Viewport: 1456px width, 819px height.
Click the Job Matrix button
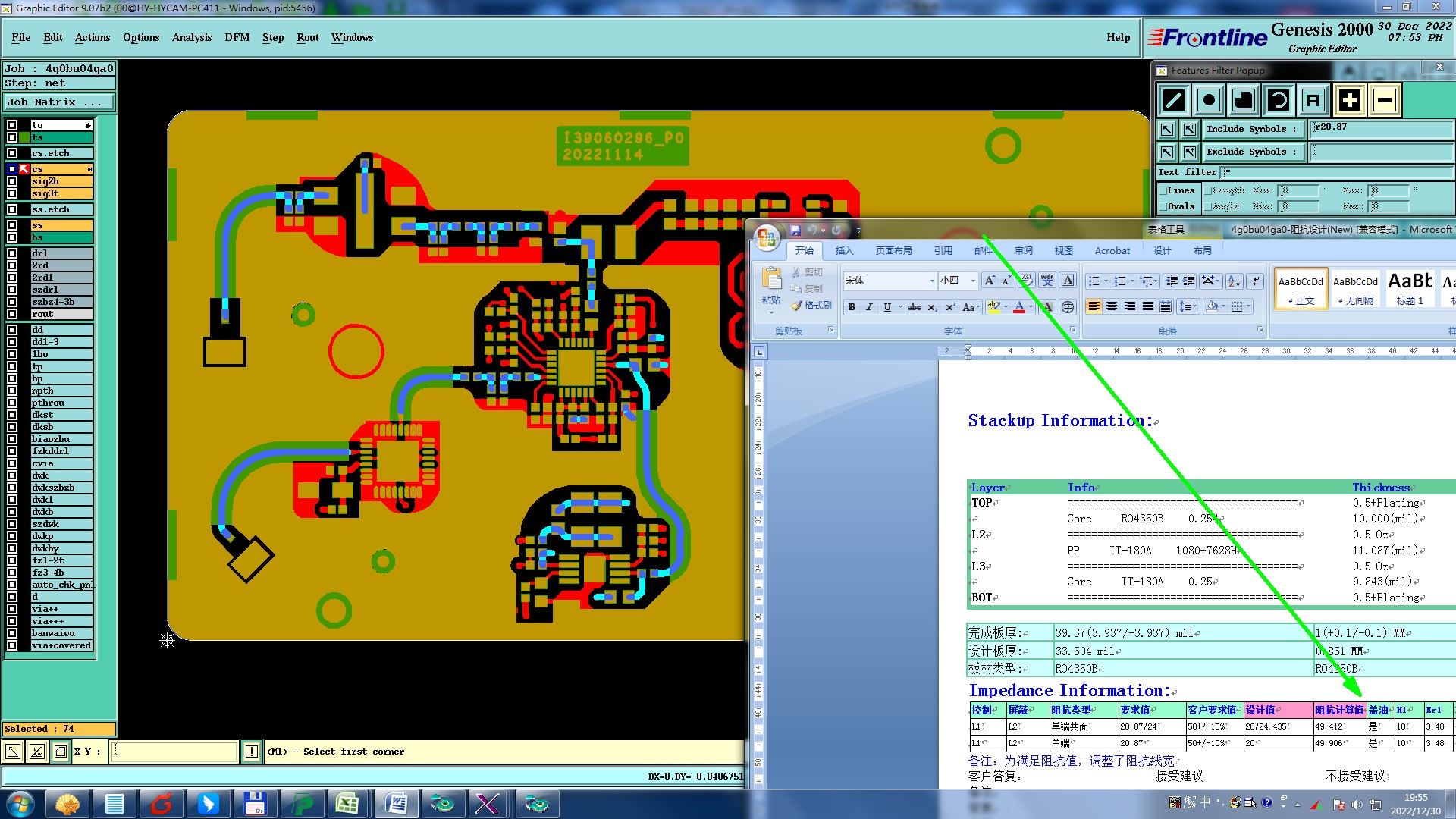(59, 102)
